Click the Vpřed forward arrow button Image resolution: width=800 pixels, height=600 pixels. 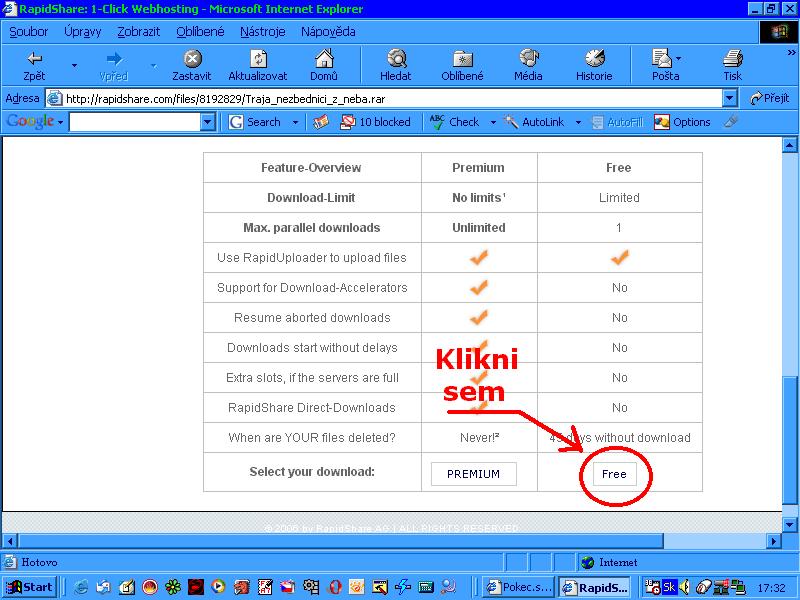pos(113,65)
